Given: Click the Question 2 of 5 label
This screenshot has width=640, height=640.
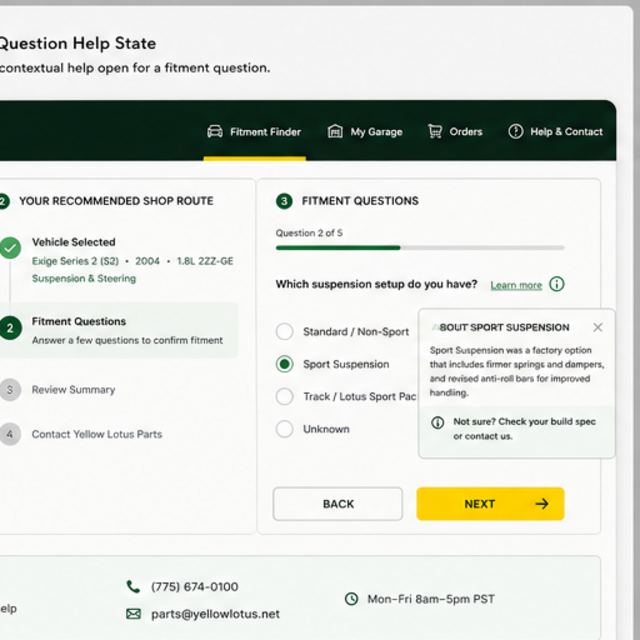Looking at the screenshot, I should (x=309, y=233).
